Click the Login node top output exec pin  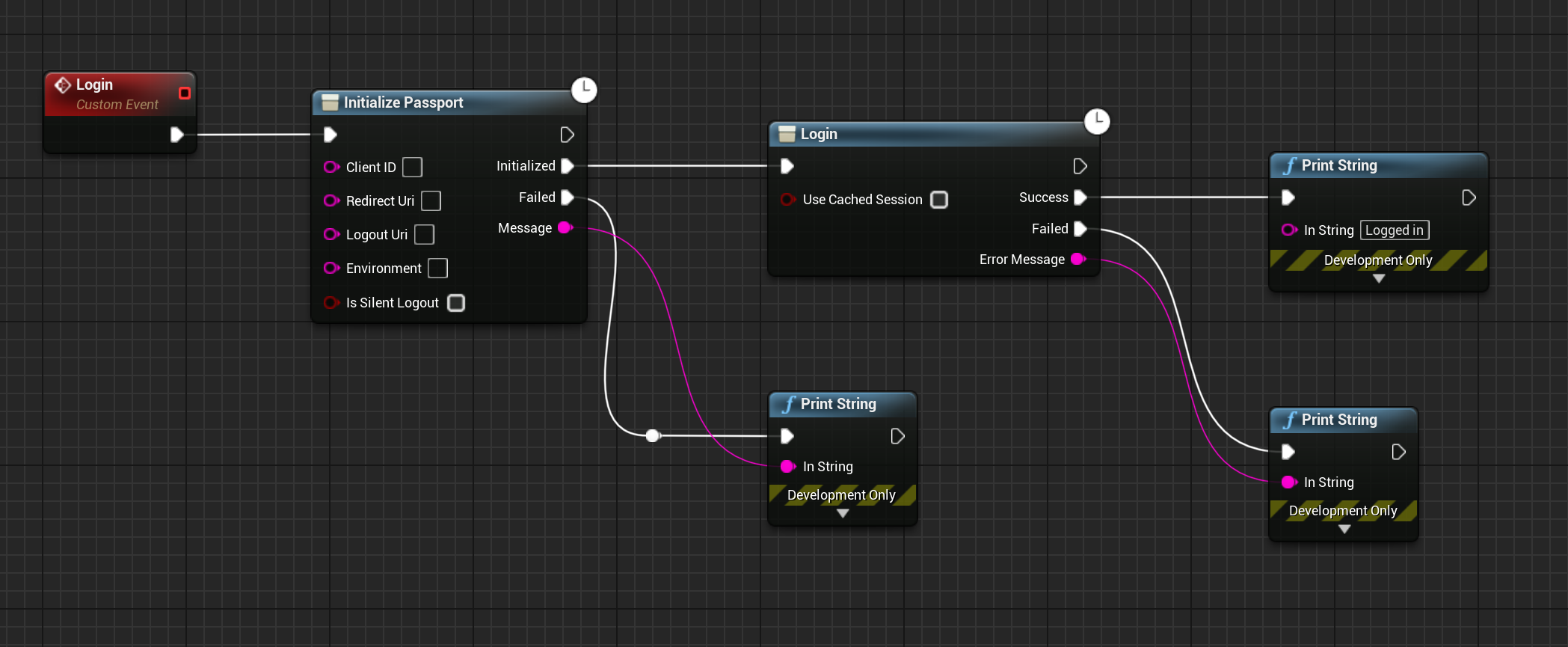1080,166
